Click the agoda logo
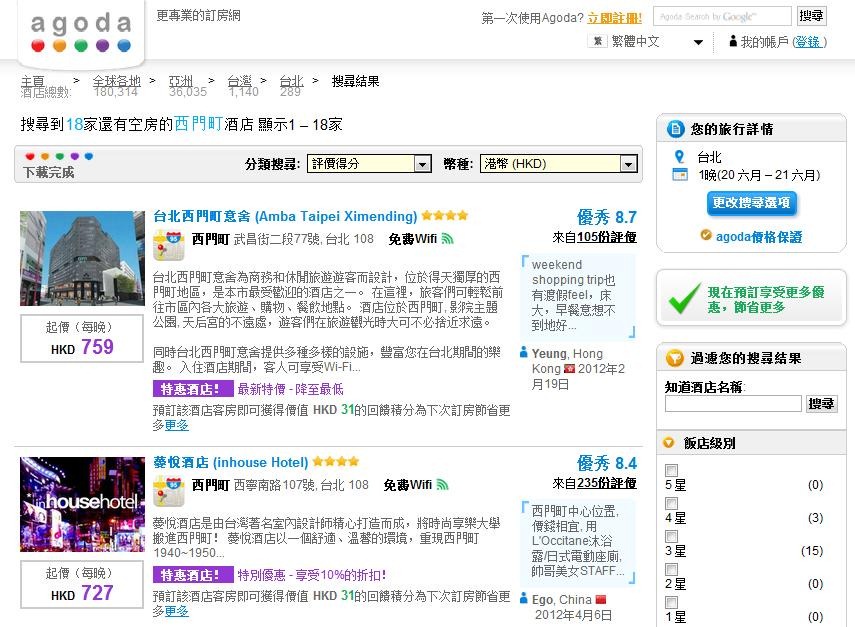The image size is (855, 627). 81,33
